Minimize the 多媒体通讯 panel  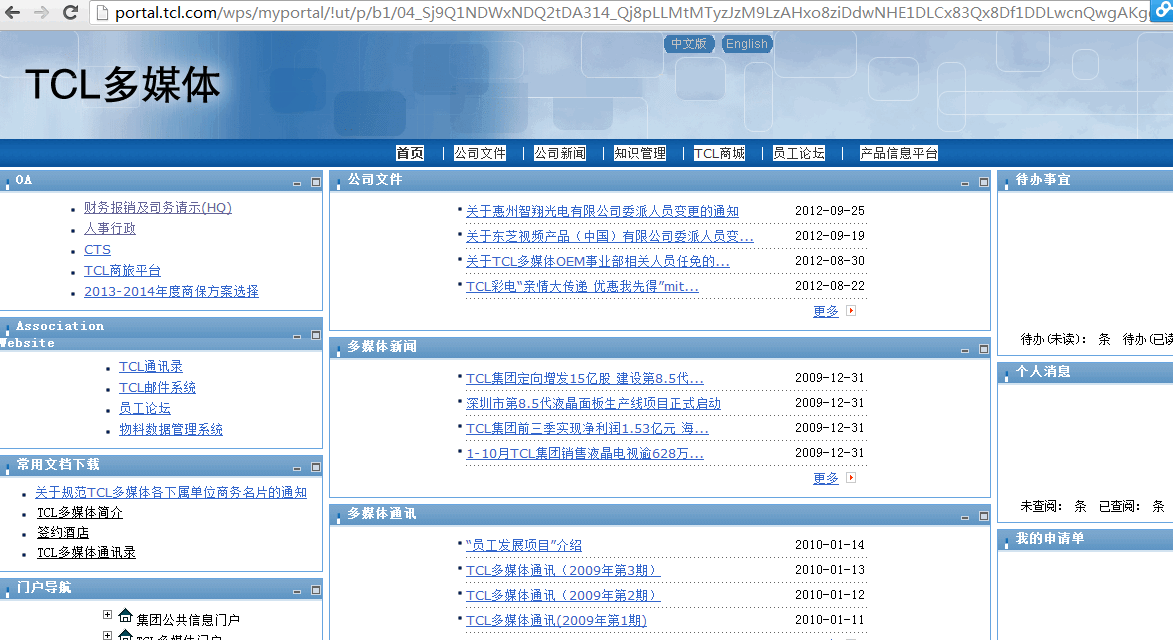click(965, 517)
